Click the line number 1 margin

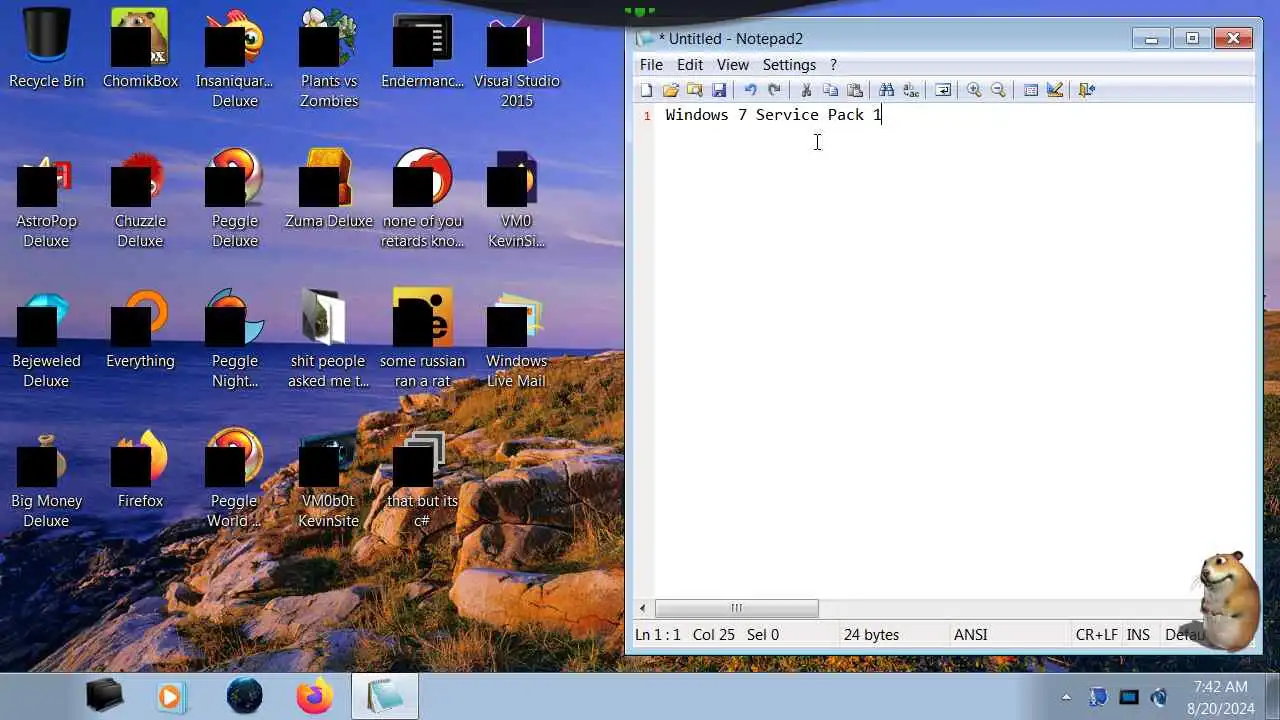(x=646, y=116)
